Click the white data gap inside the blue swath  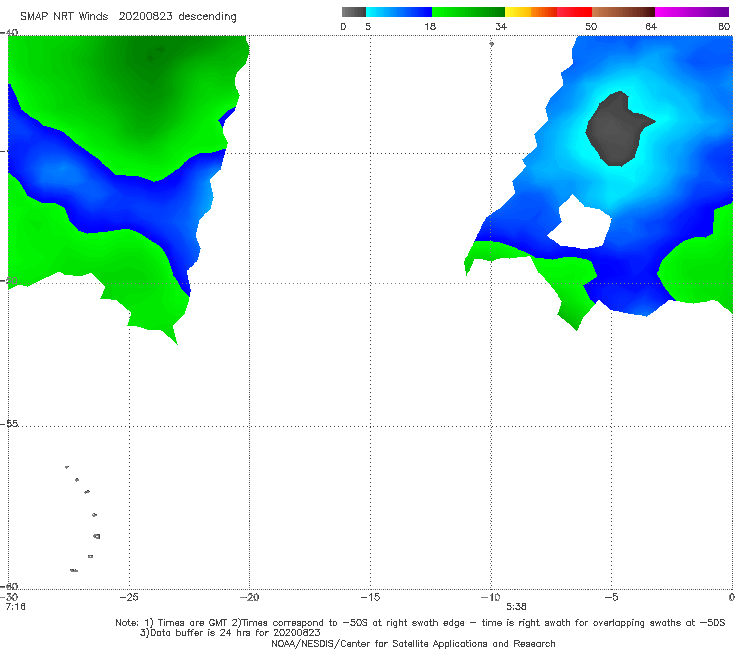(x=581, y=224)
